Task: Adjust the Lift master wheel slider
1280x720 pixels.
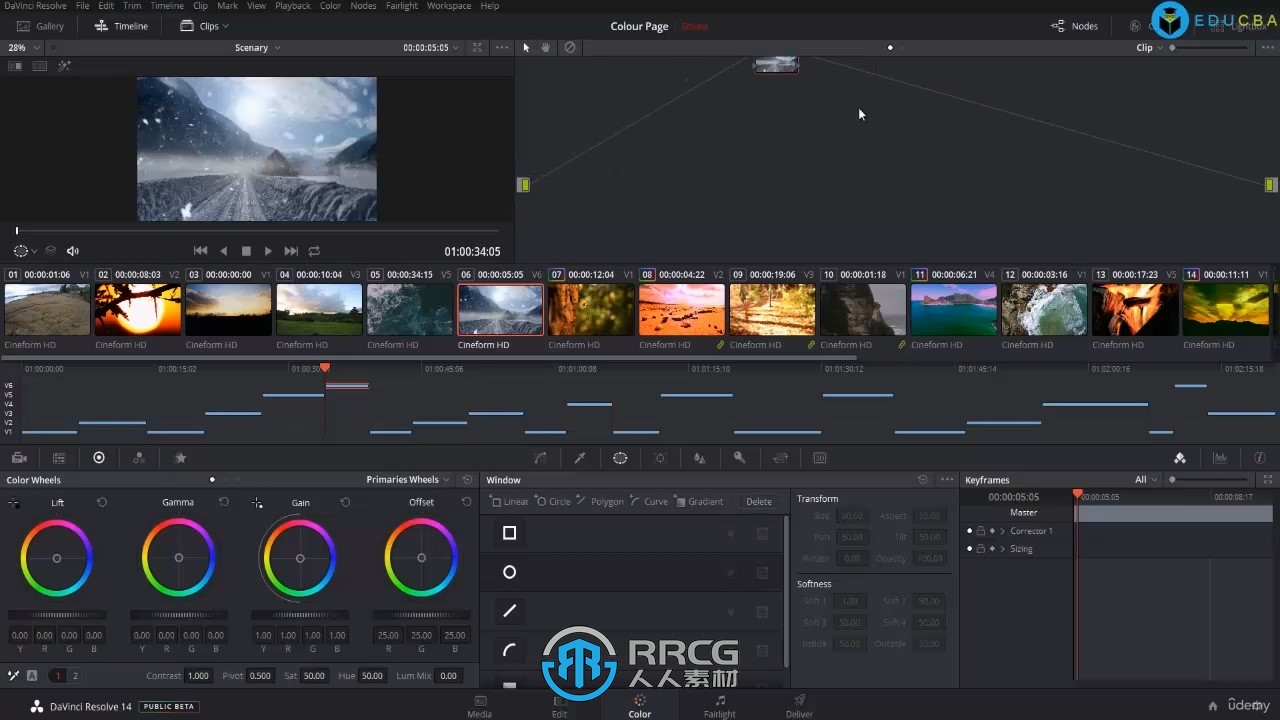Action: tap(57, 615)
